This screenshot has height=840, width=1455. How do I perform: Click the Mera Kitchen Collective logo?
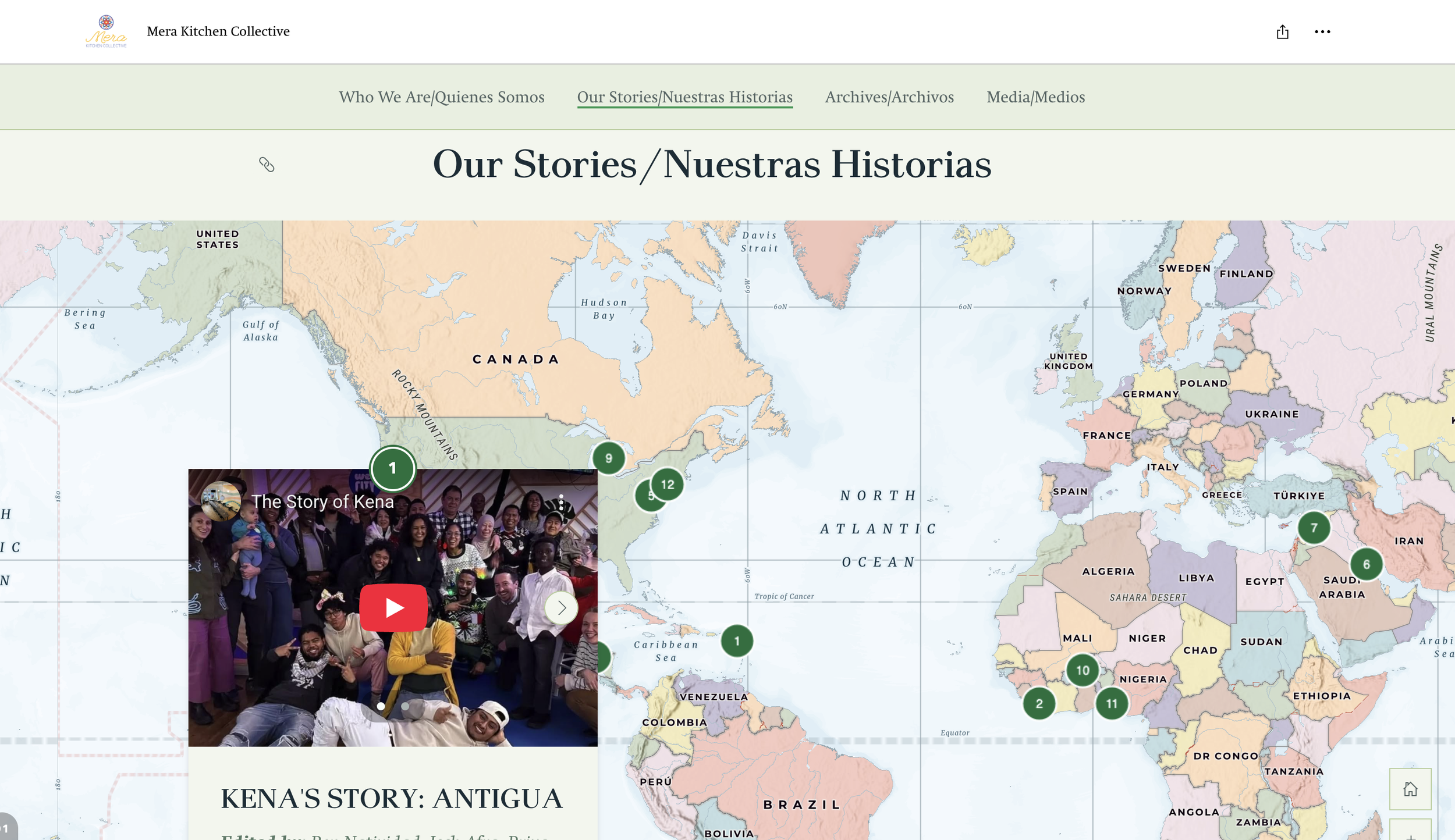106,31
